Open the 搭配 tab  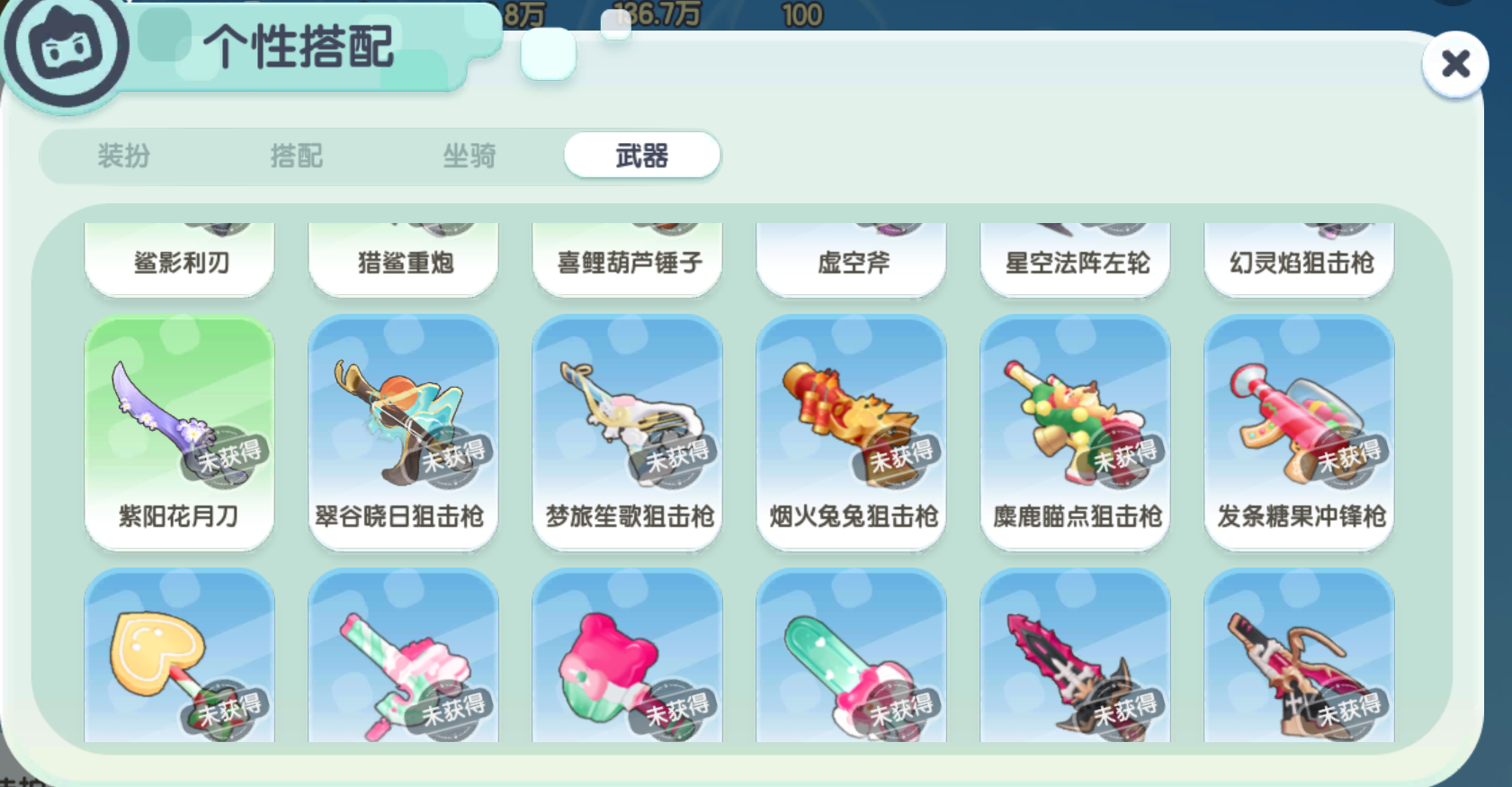[297, 156]
